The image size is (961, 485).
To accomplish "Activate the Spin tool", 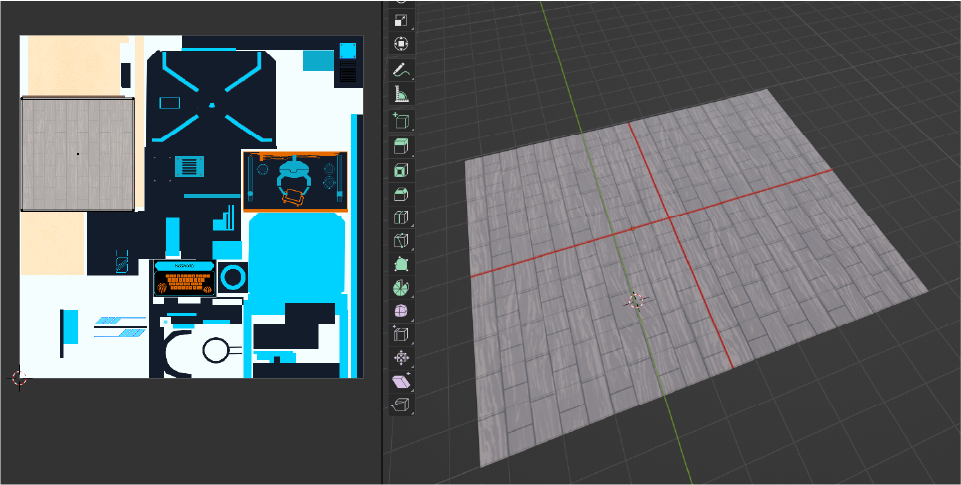I will pyautogui.click(x=401, y=287).
